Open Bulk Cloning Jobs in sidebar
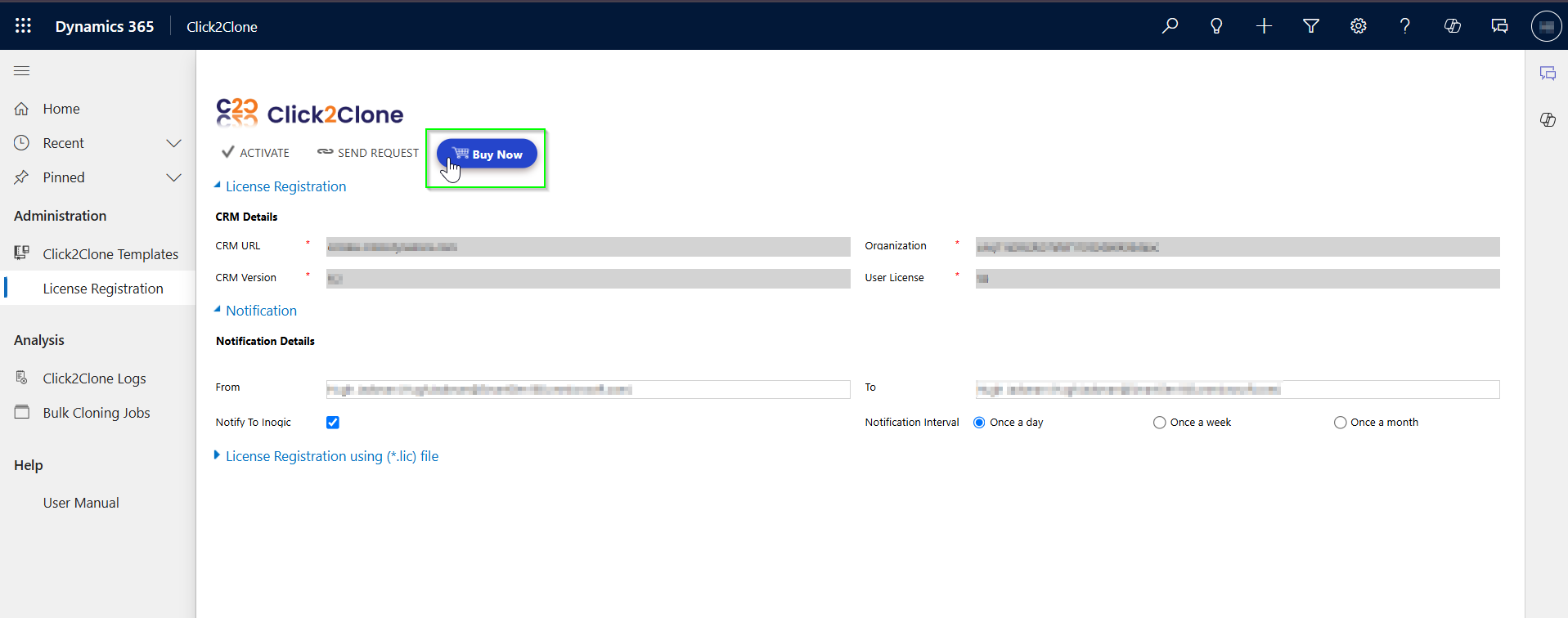 (96, 413)
